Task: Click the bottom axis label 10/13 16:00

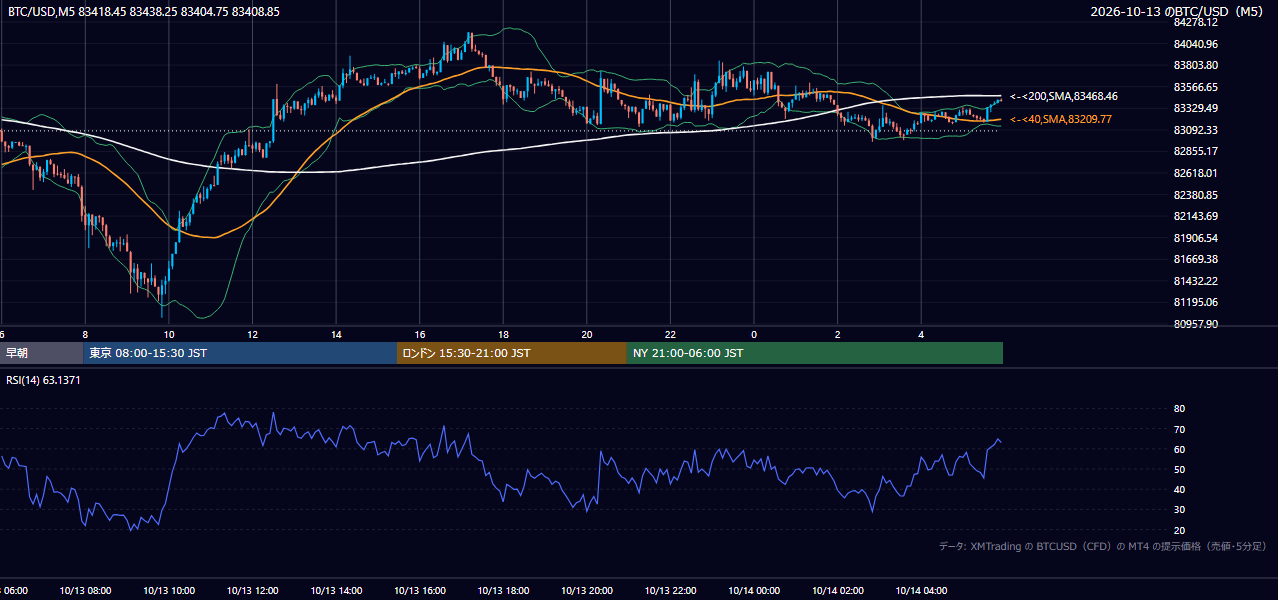Action: 420,590
